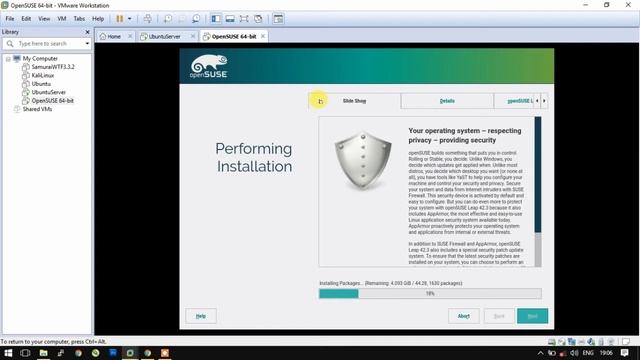Open the openSUSE Leap release notes tab
Image resolution: width=640 pixels, height=360 pixels.
coord(514,101)
